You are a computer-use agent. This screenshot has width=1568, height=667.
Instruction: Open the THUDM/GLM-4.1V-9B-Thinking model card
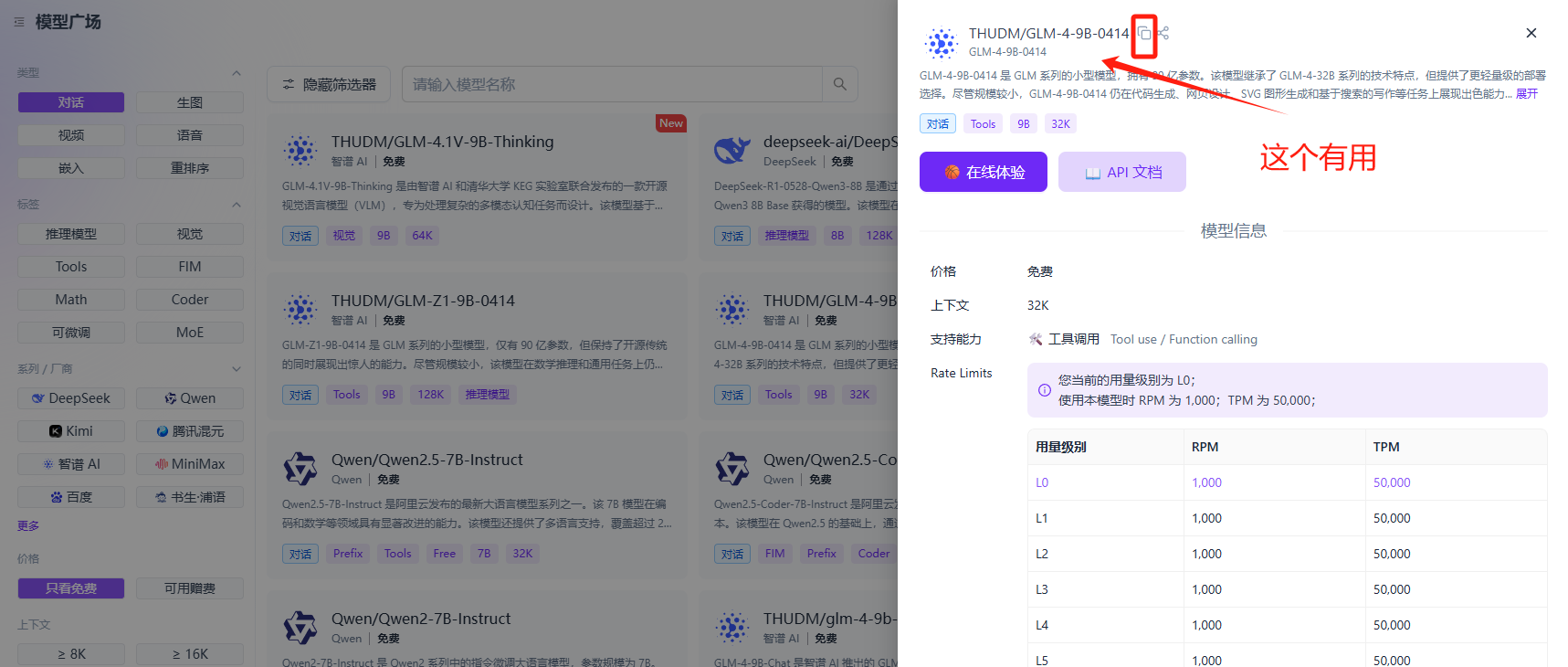(478, 189)
